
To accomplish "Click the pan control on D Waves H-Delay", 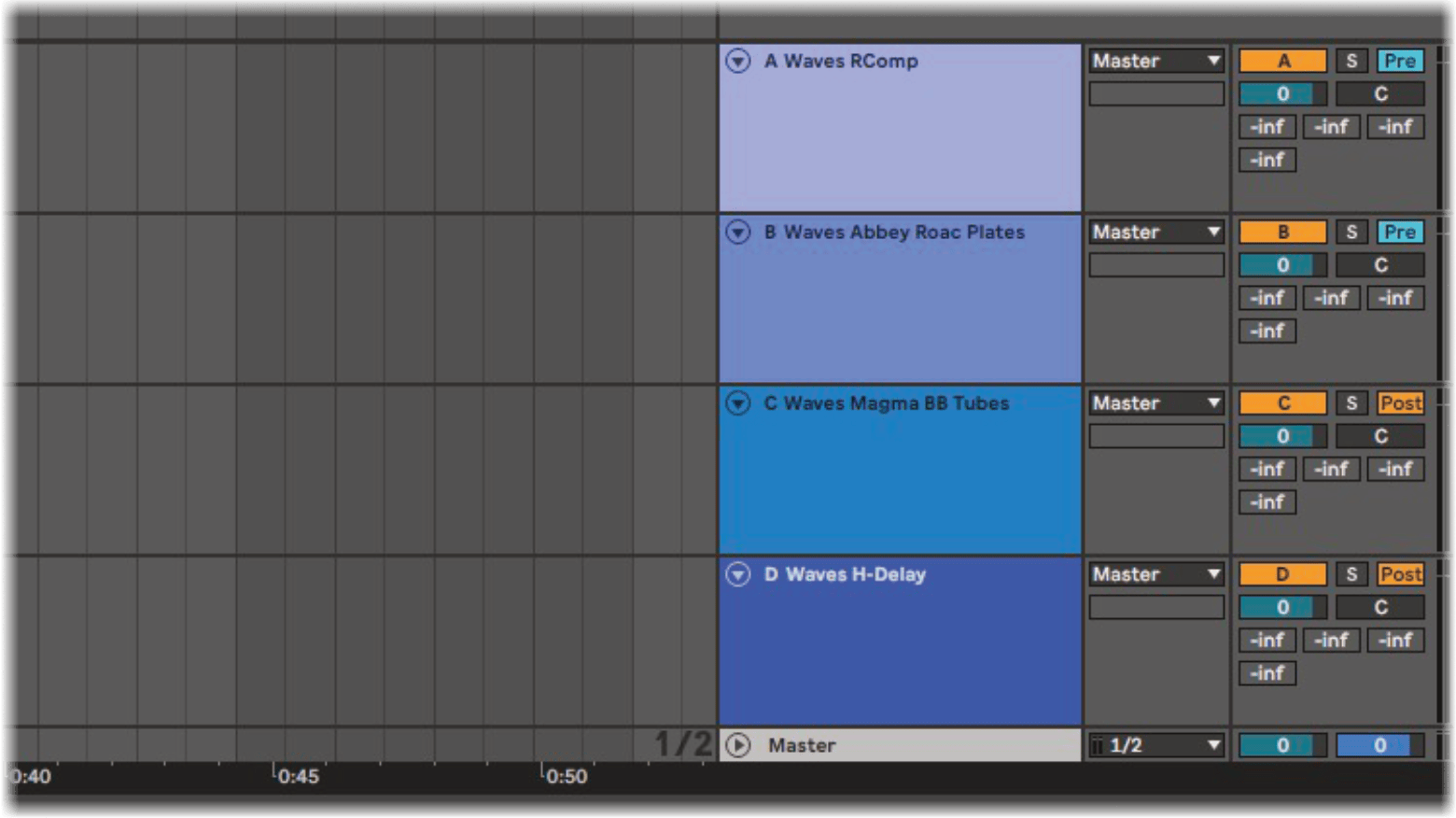I will (1380, 606).
